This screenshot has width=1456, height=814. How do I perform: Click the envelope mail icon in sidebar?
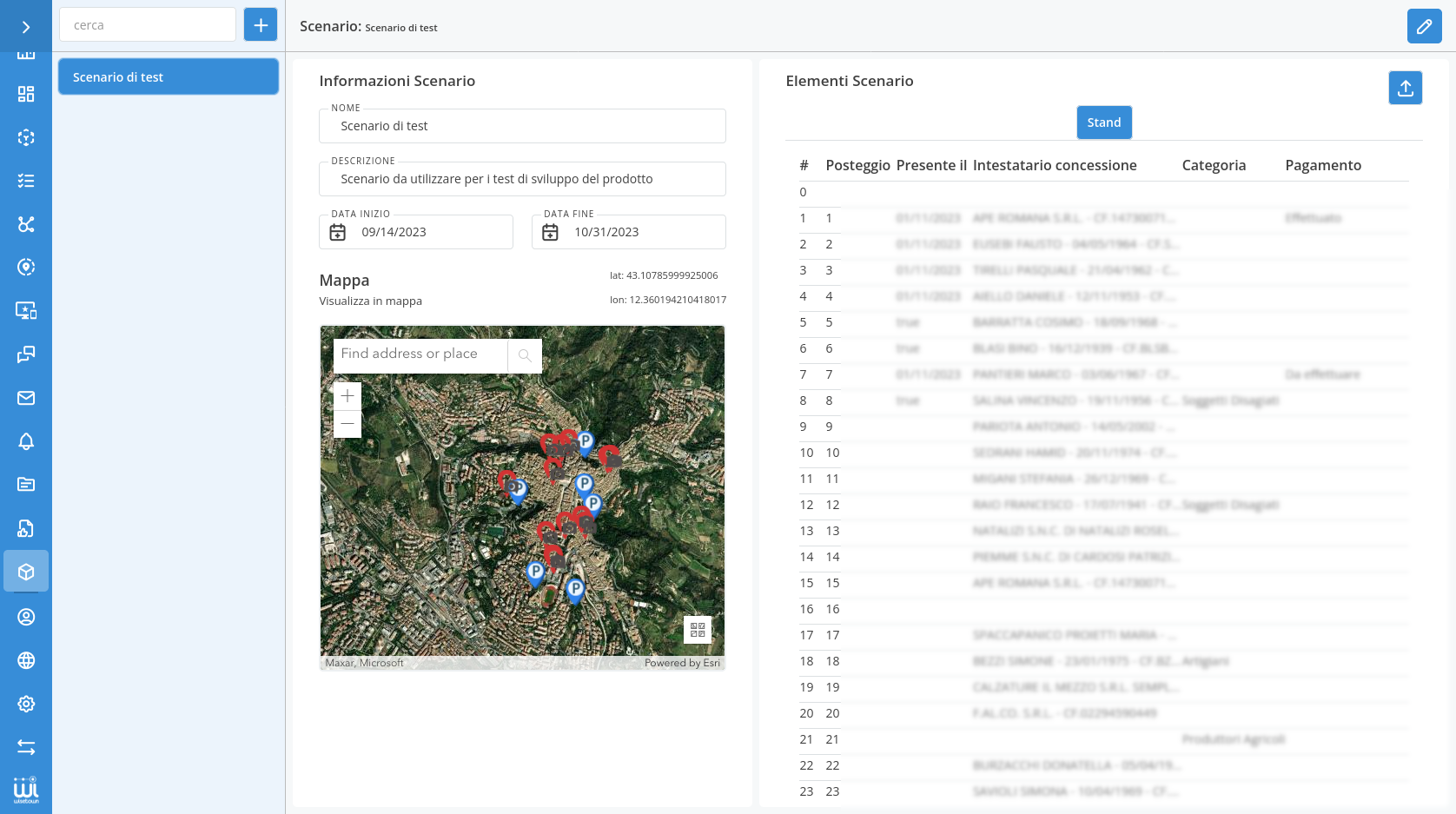pyautogui.click(x=26, y=398)
